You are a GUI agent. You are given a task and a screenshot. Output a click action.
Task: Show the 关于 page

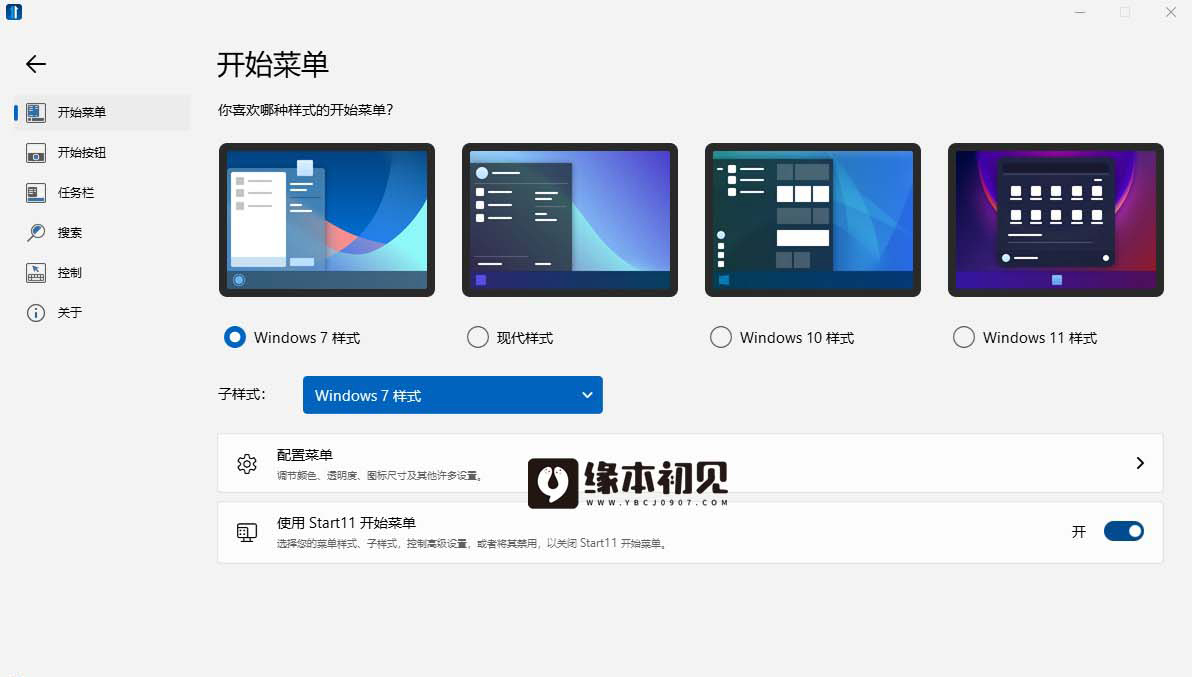(x=102, y=313)
